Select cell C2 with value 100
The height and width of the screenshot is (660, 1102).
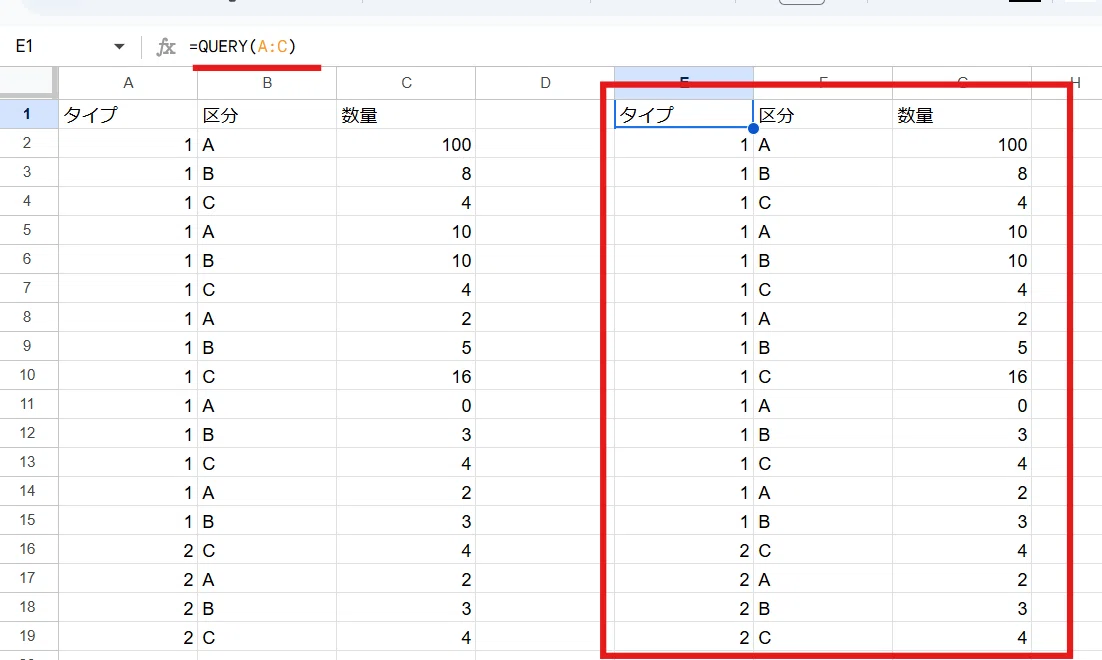[406, 143]
